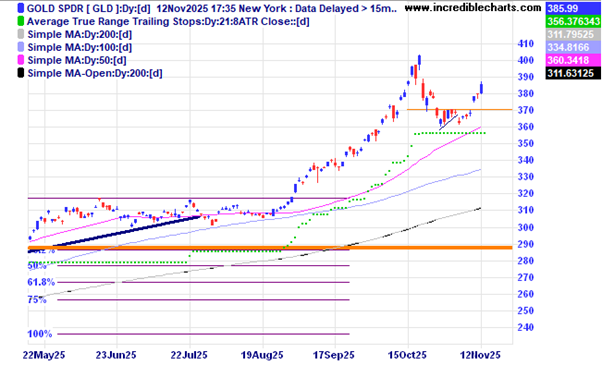The width and height of the screenshot is (602, 365).
Task: Click the latest blue candle near 385
Action: [x=481, y=88]
